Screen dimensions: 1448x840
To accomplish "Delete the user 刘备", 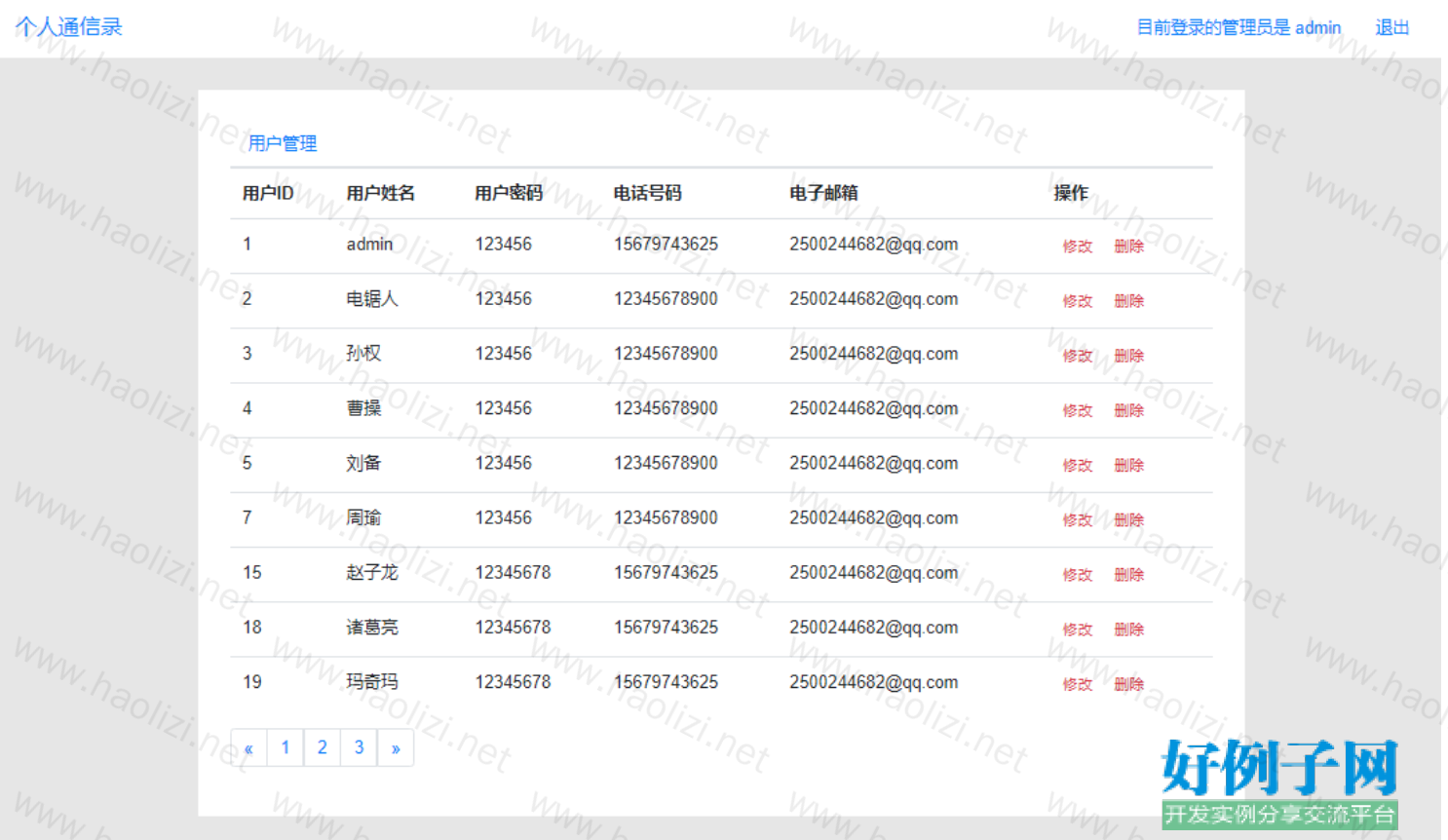I will [x=1128, y=465].
